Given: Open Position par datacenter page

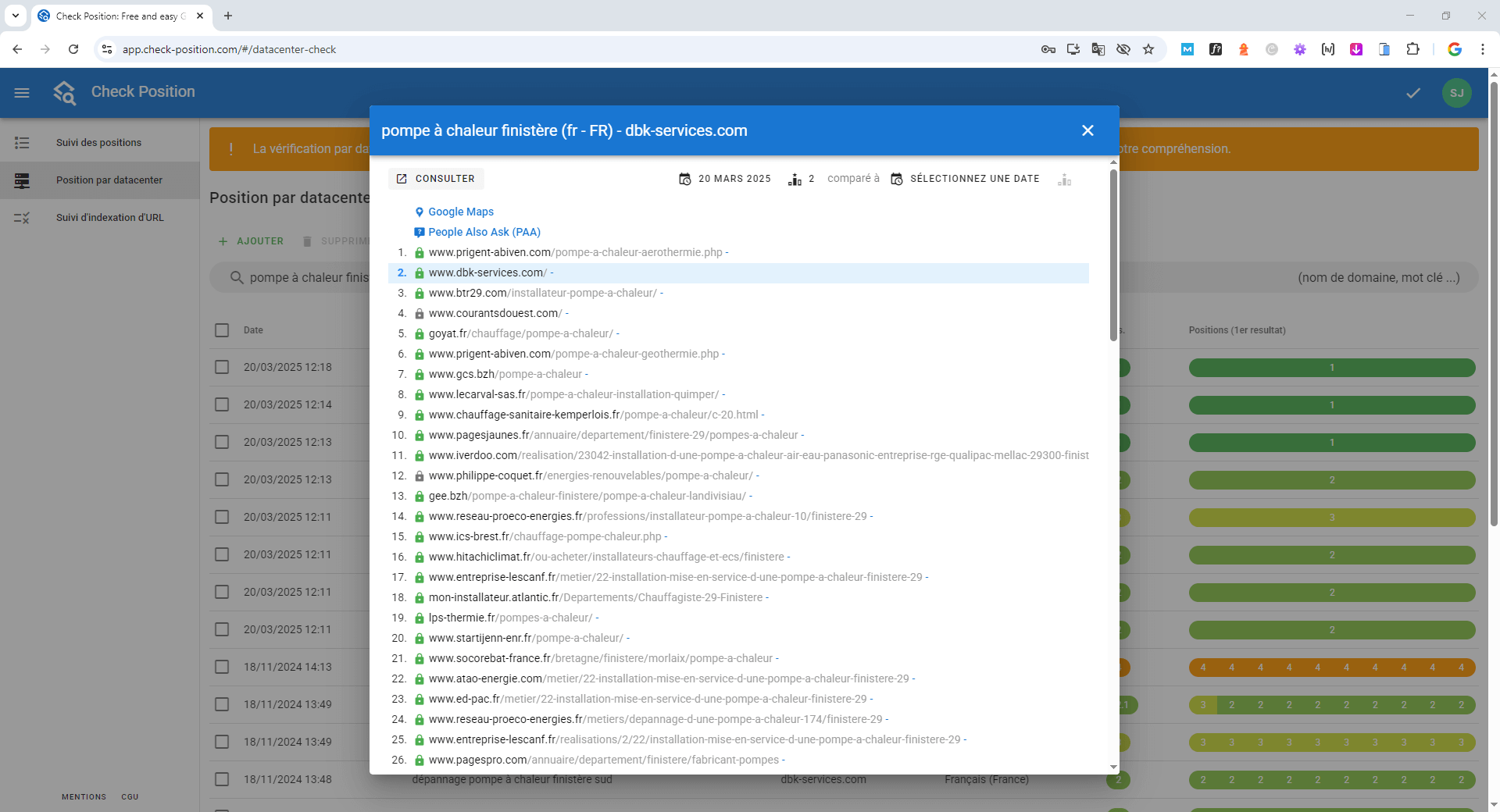Looking at the screenshot, I should [99, 180].
